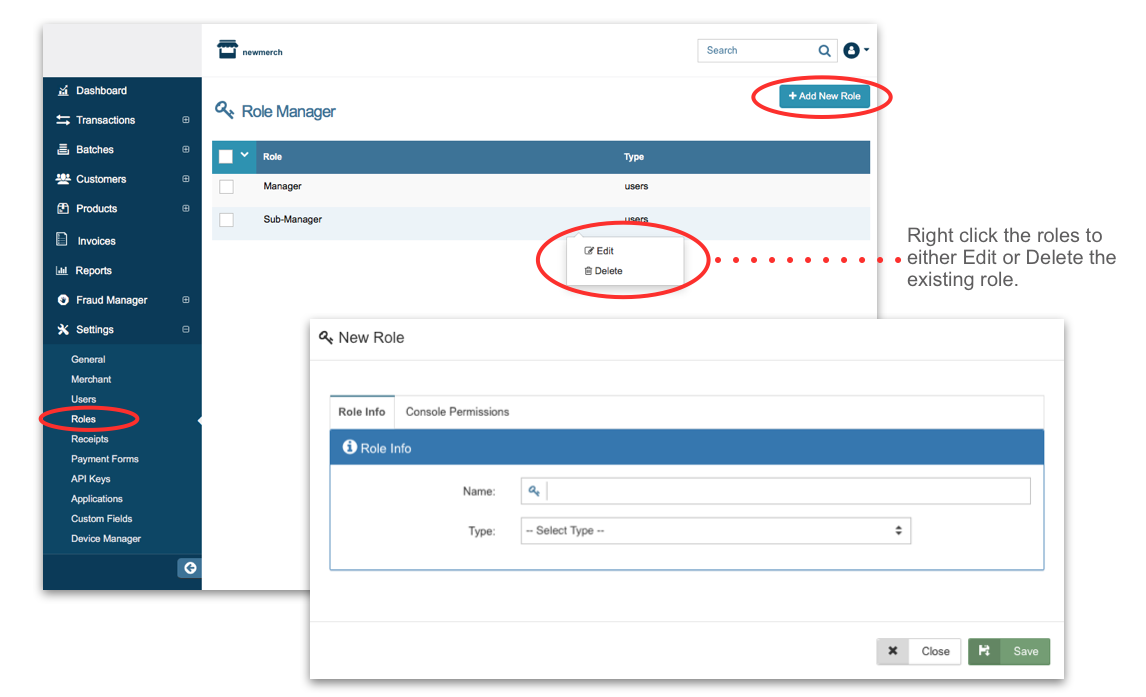Click into the role Name field
This screenshot has height=697, width=1146.
coord(786,491)
